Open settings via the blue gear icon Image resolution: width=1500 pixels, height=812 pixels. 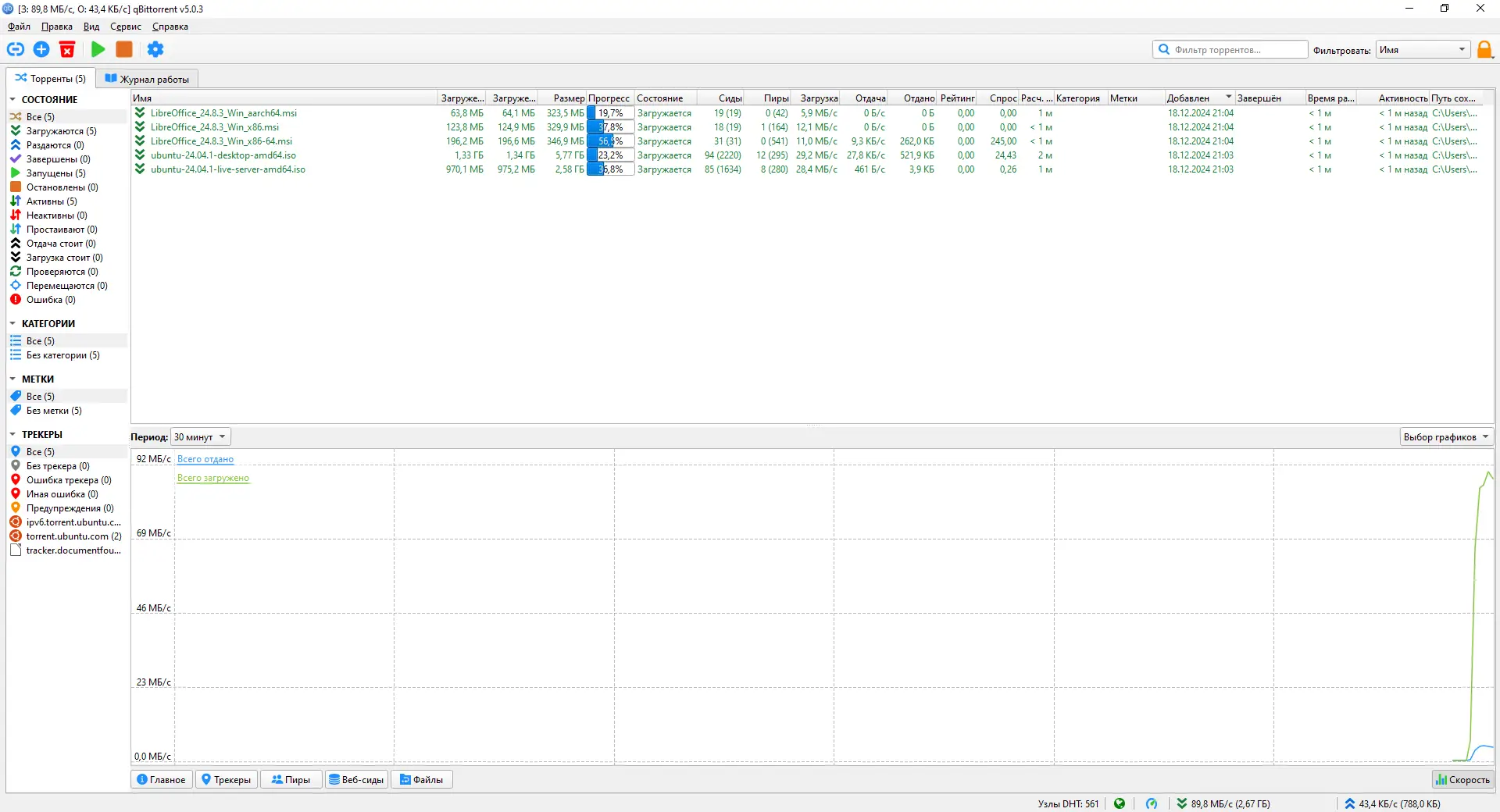[x=155, y=49]
